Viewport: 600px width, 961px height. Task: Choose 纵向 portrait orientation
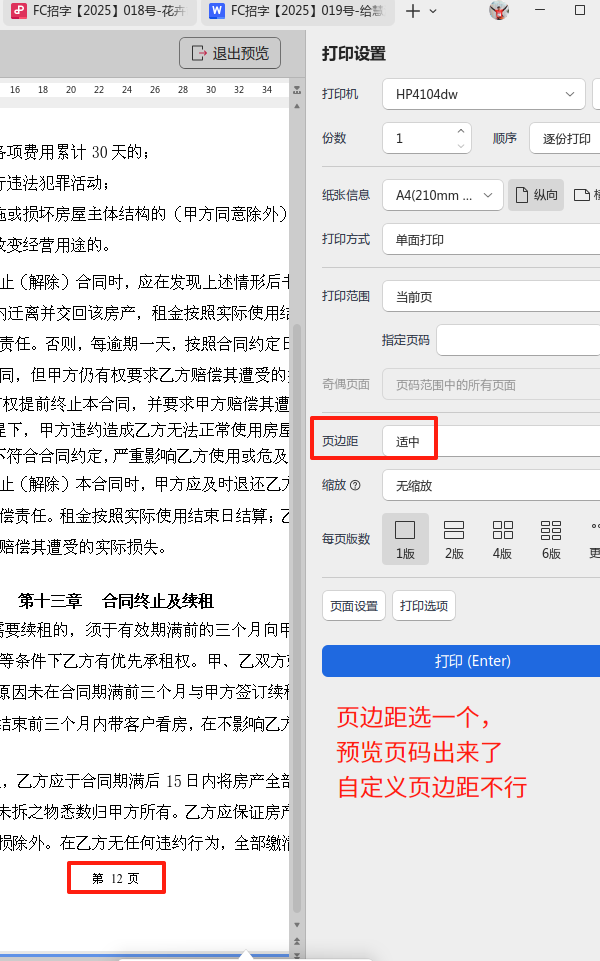[x=536, y=195]
